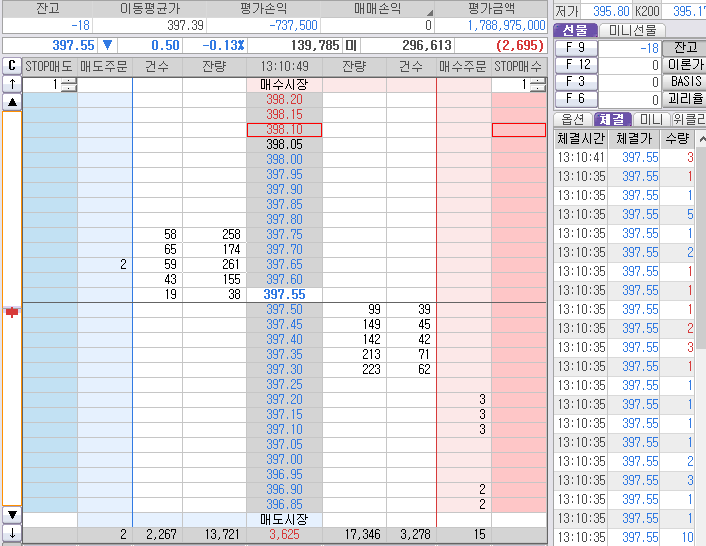Click the empty red-outlined STOP매수 cell at 398.10

[x=519, y=130]
